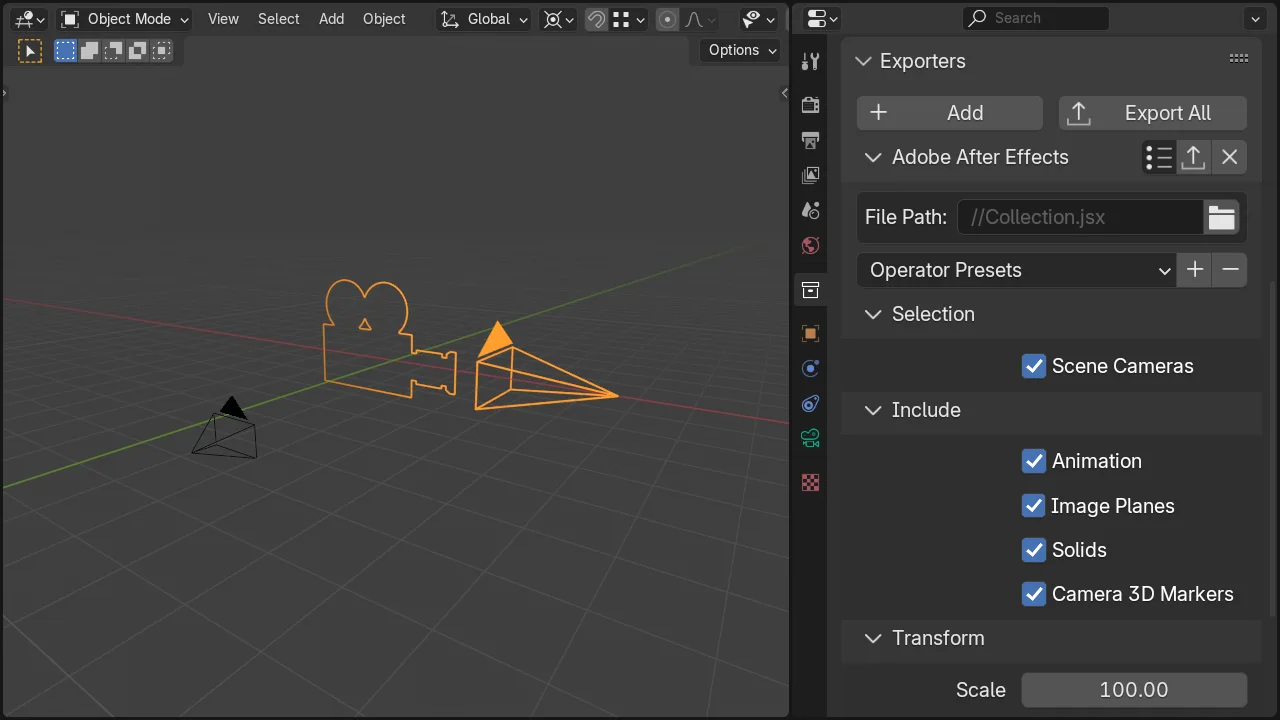Remove the Adobe After Effects exporter

pyautogui.click(x=1230, y=157)
